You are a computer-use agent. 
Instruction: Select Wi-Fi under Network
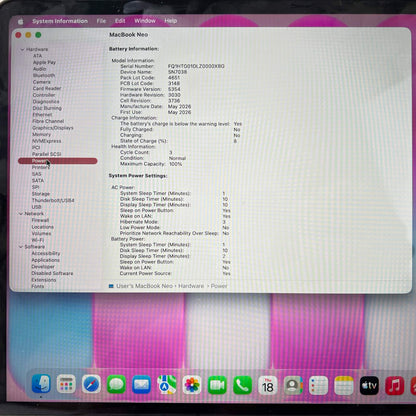pos(38,240)
